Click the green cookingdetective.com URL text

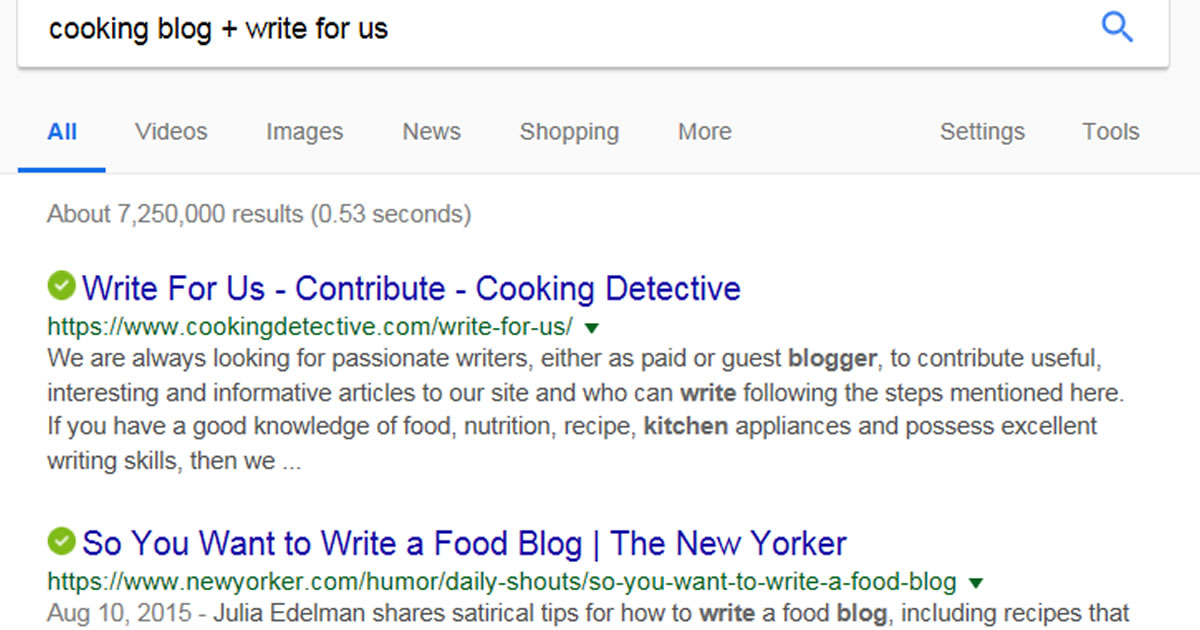(310, 327)
